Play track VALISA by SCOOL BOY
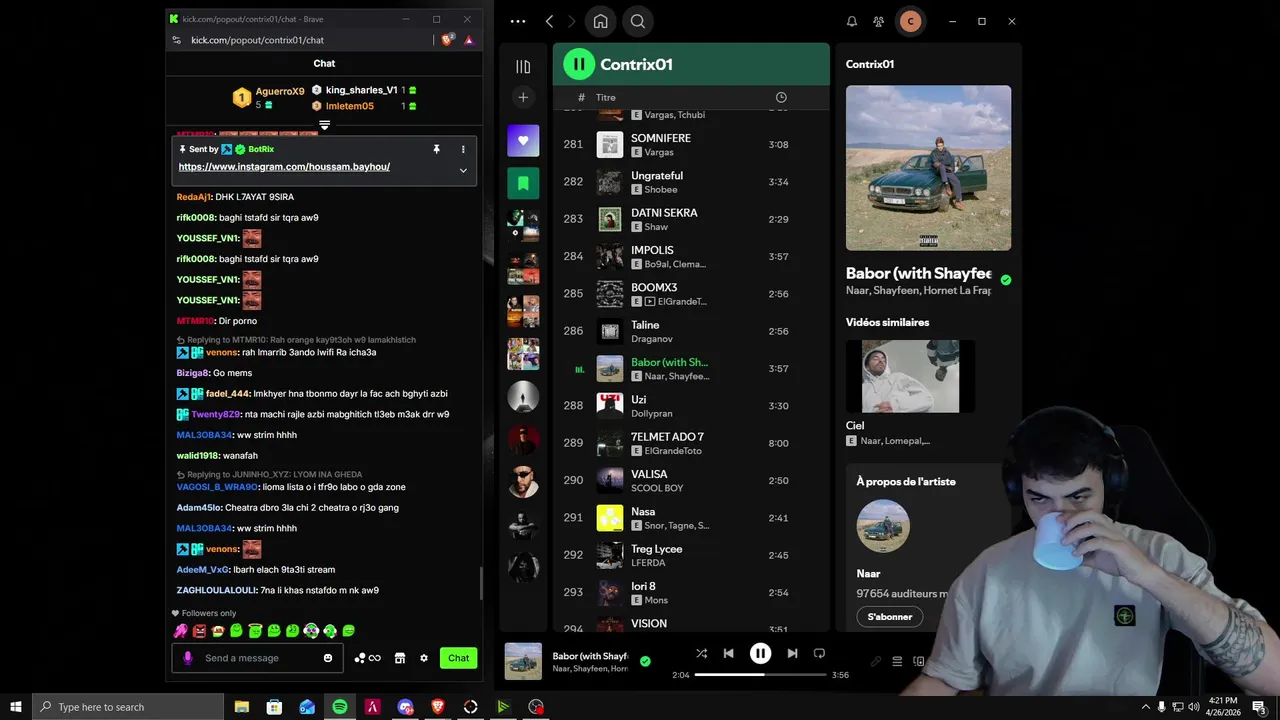This screenshot has height=720, width=1280. (x=692, y=481)
